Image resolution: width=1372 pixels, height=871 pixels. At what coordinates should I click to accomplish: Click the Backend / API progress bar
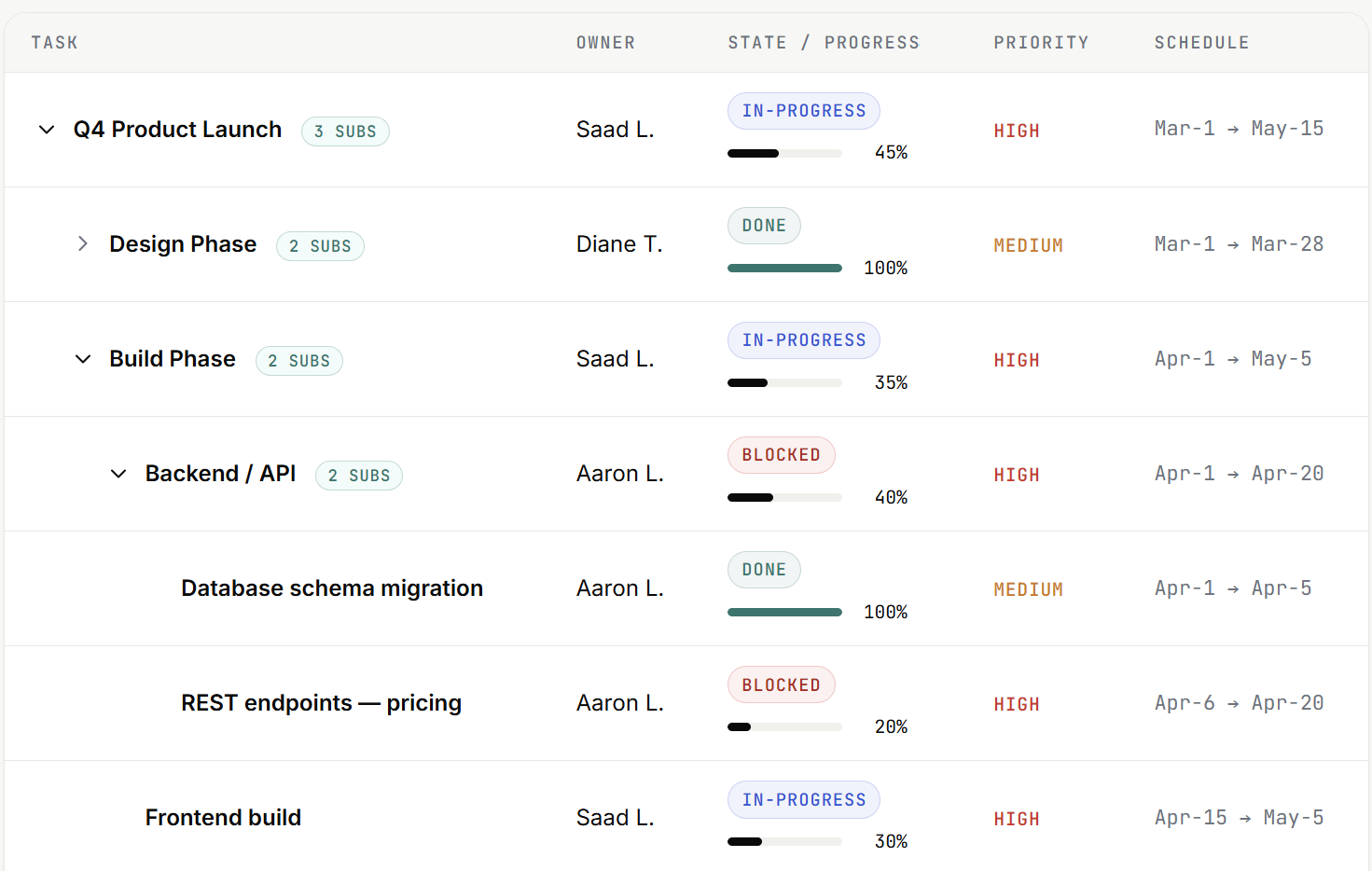784,498
